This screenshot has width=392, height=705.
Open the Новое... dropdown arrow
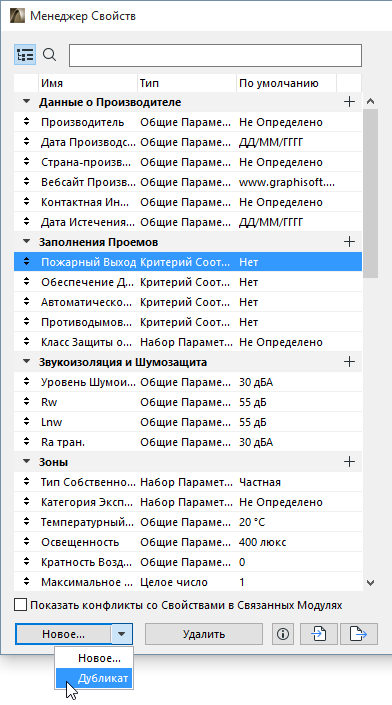tap(122, 634)
